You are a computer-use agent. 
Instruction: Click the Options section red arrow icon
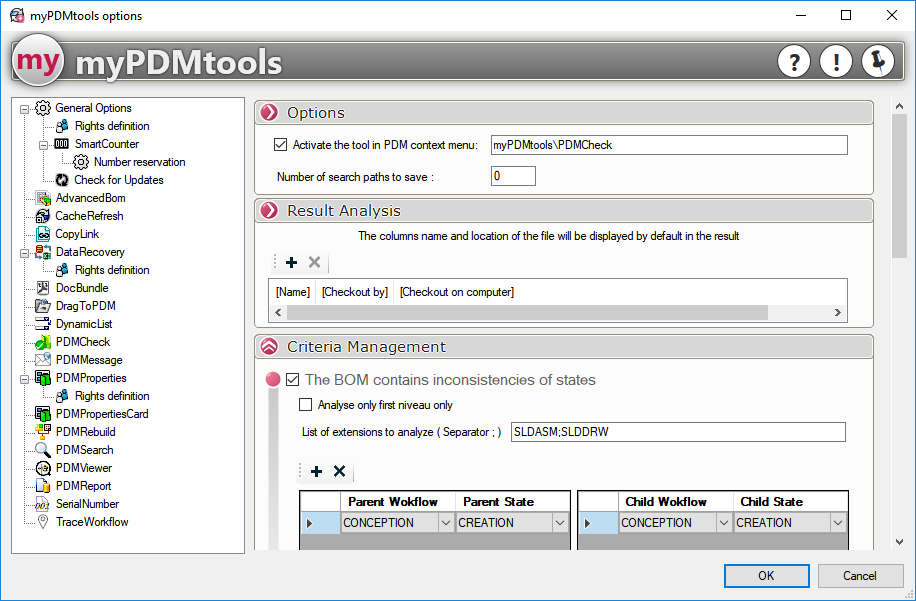pos(268,113)
